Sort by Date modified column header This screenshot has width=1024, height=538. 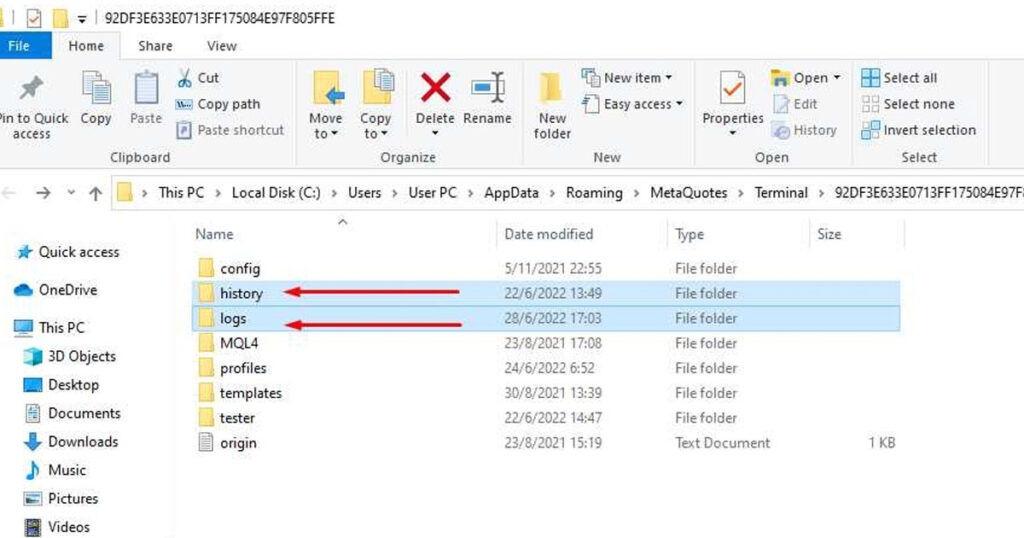(549, 234)
